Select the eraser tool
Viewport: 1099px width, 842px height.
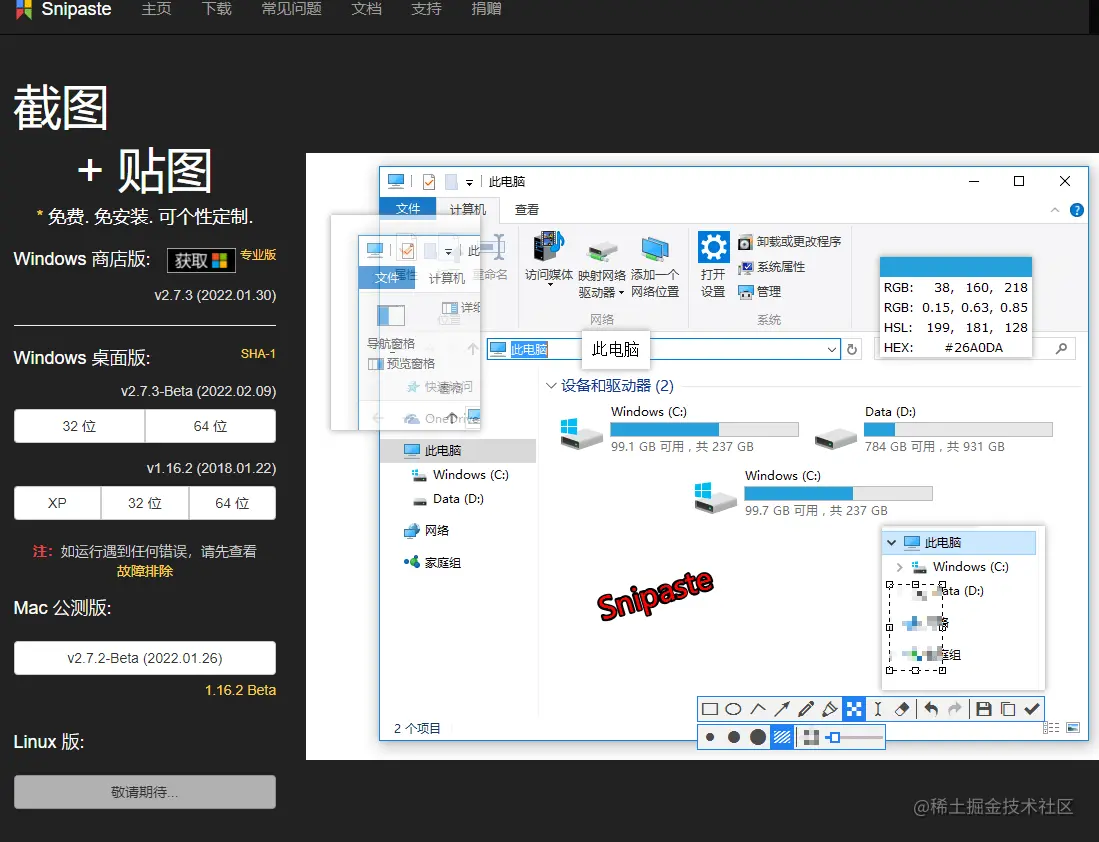[902, 709]
